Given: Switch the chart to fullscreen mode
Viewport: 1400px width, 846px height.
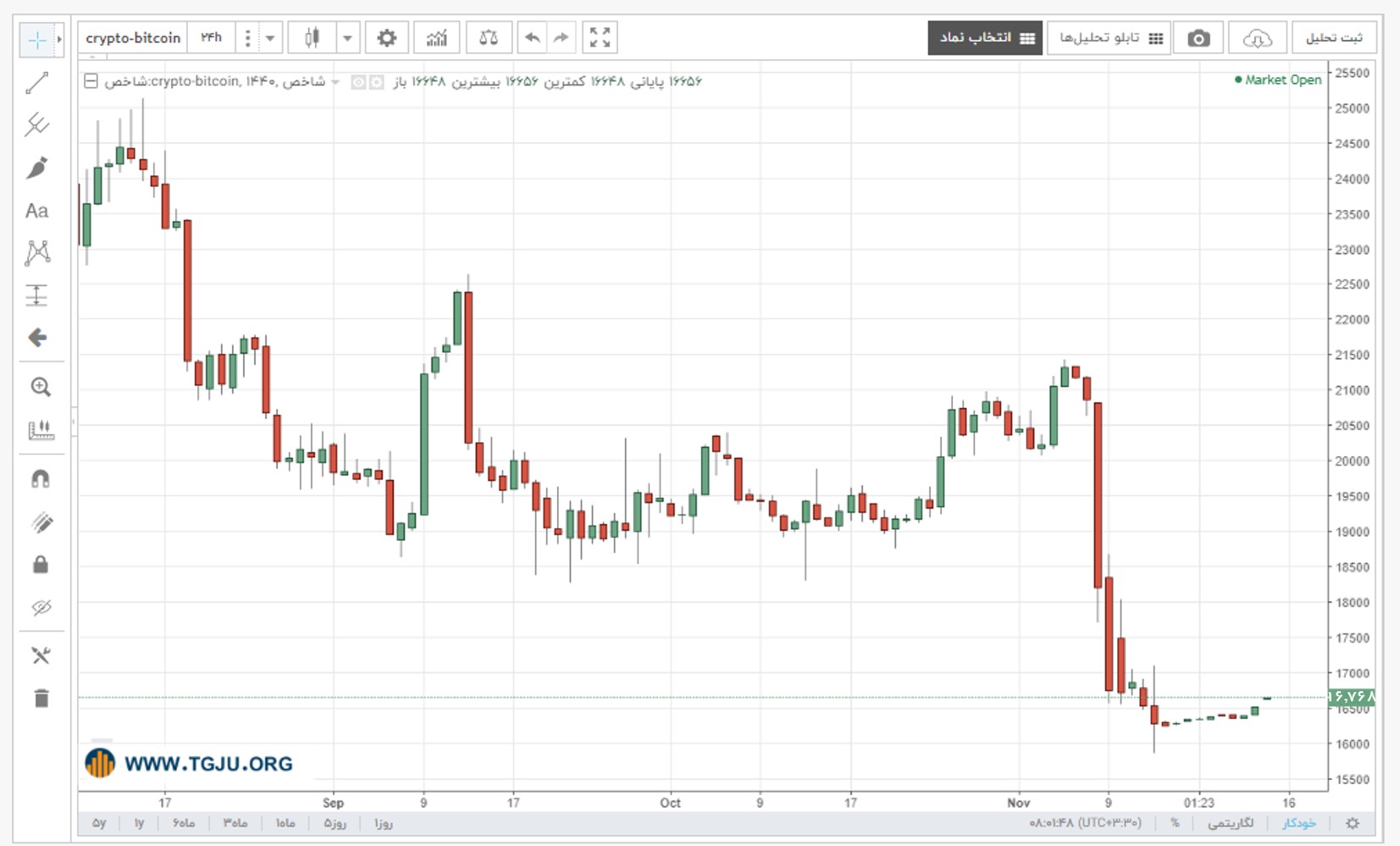Looking at the screenshot, I should coord(600,38).
